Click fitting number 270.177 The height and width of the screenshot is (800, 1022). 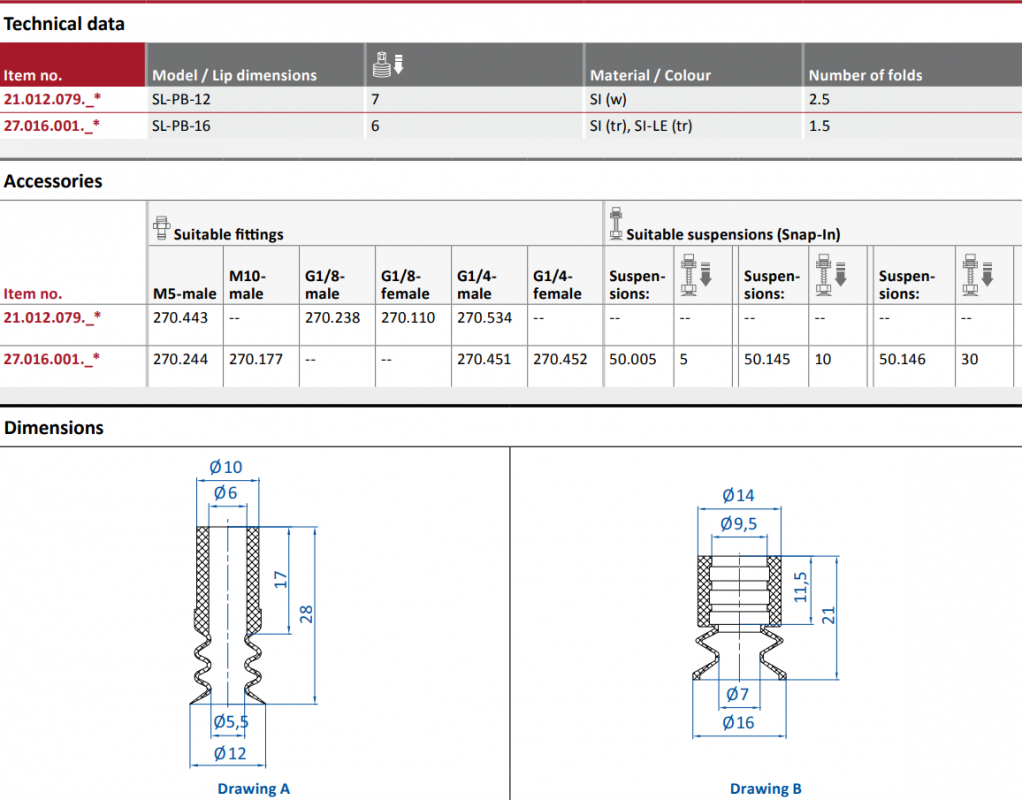point(256,359)
